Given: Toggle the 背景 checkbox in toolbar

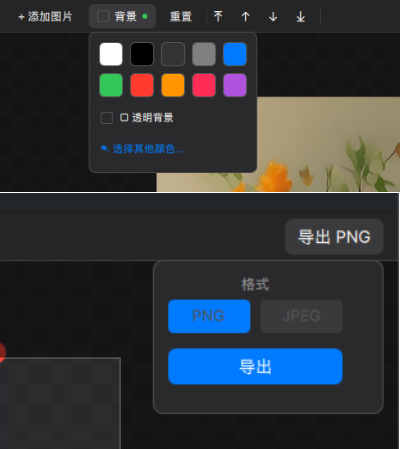Looking at the screenshot, I should point(103,16).
